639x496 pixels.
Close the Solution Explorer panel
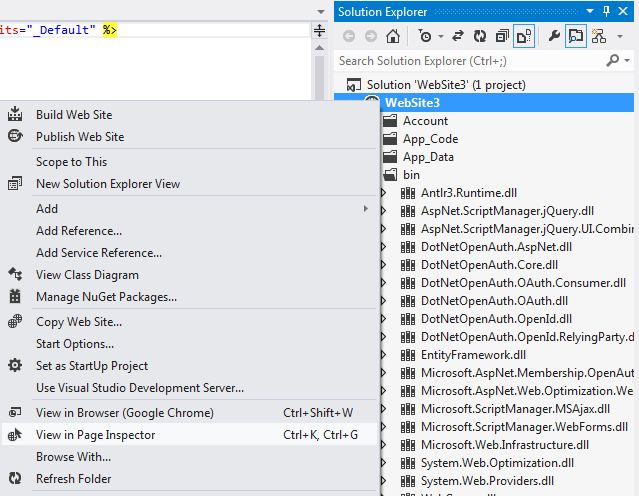tap(623, 11)
